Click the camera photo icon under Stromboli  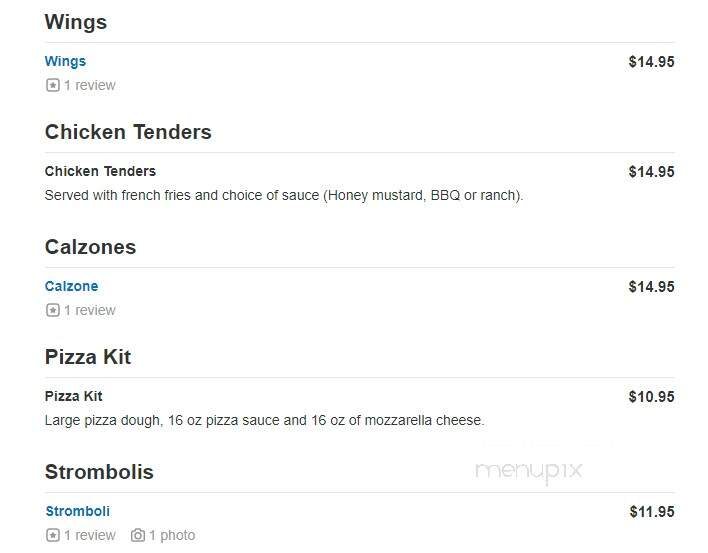coord(138,535)
